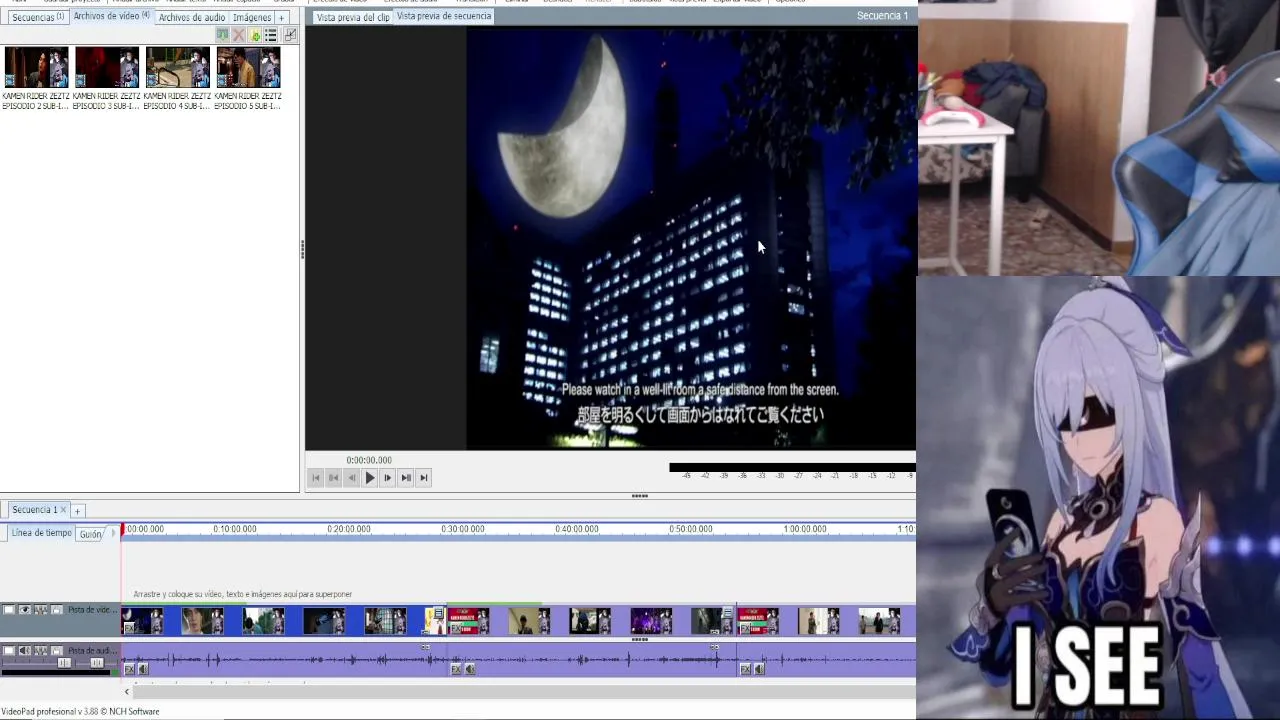Switch to Vista previa del clip tab

click(x=352, y=17)
